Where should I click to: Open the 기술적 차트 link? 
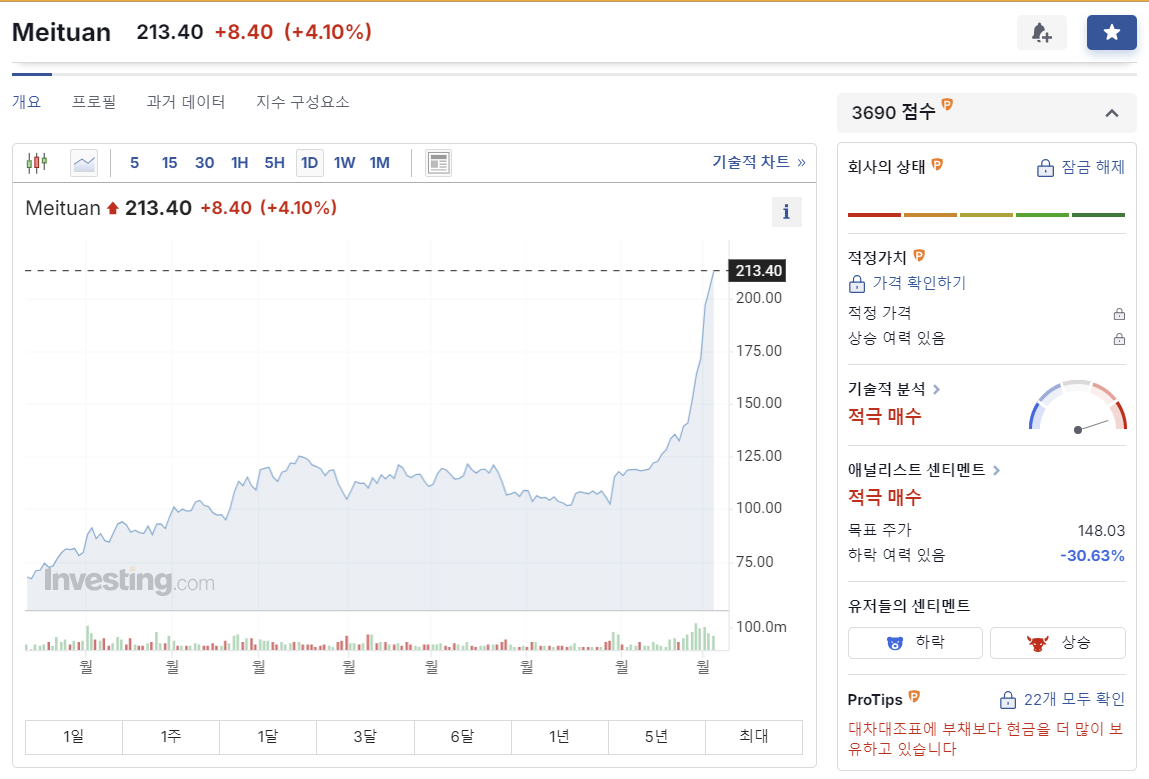[x=752, y=162]
